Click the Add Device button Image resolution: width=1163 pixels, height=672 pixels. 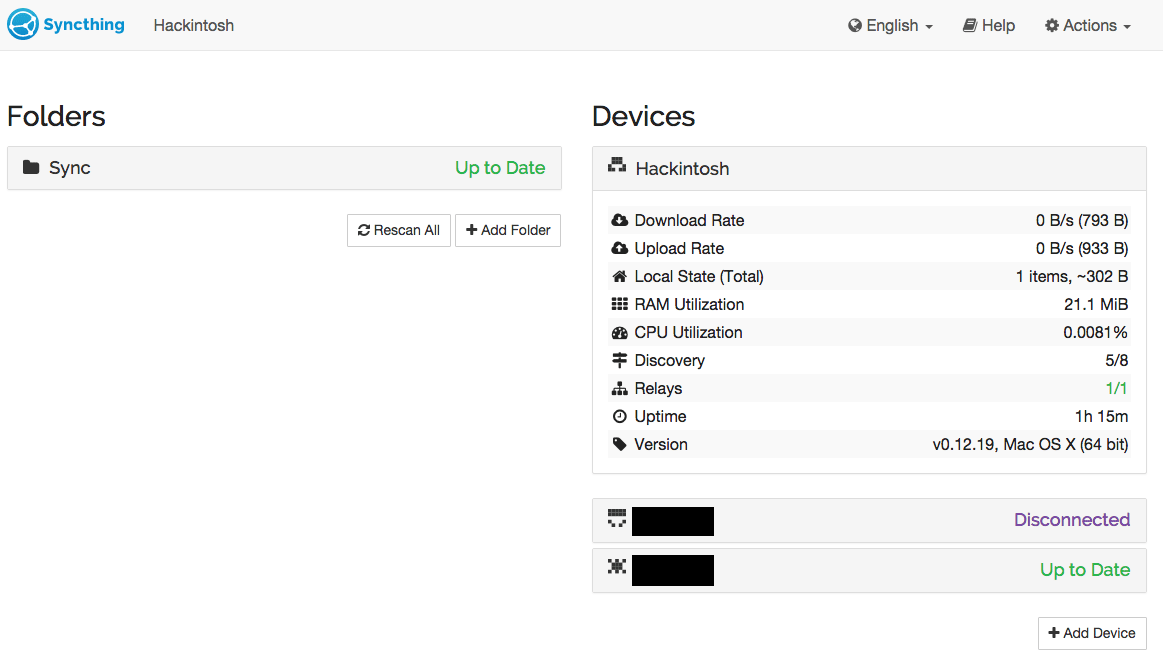pos(1092,633)
